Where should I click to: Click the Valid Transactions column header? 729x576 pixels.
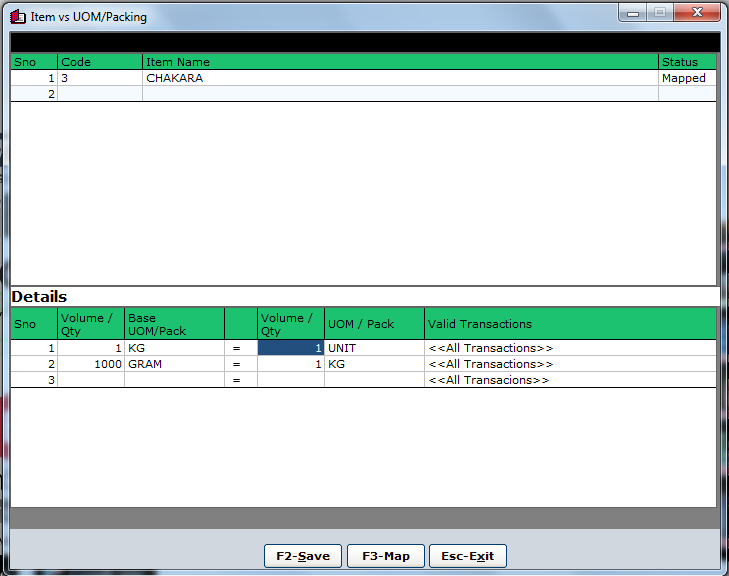(570, 324)
